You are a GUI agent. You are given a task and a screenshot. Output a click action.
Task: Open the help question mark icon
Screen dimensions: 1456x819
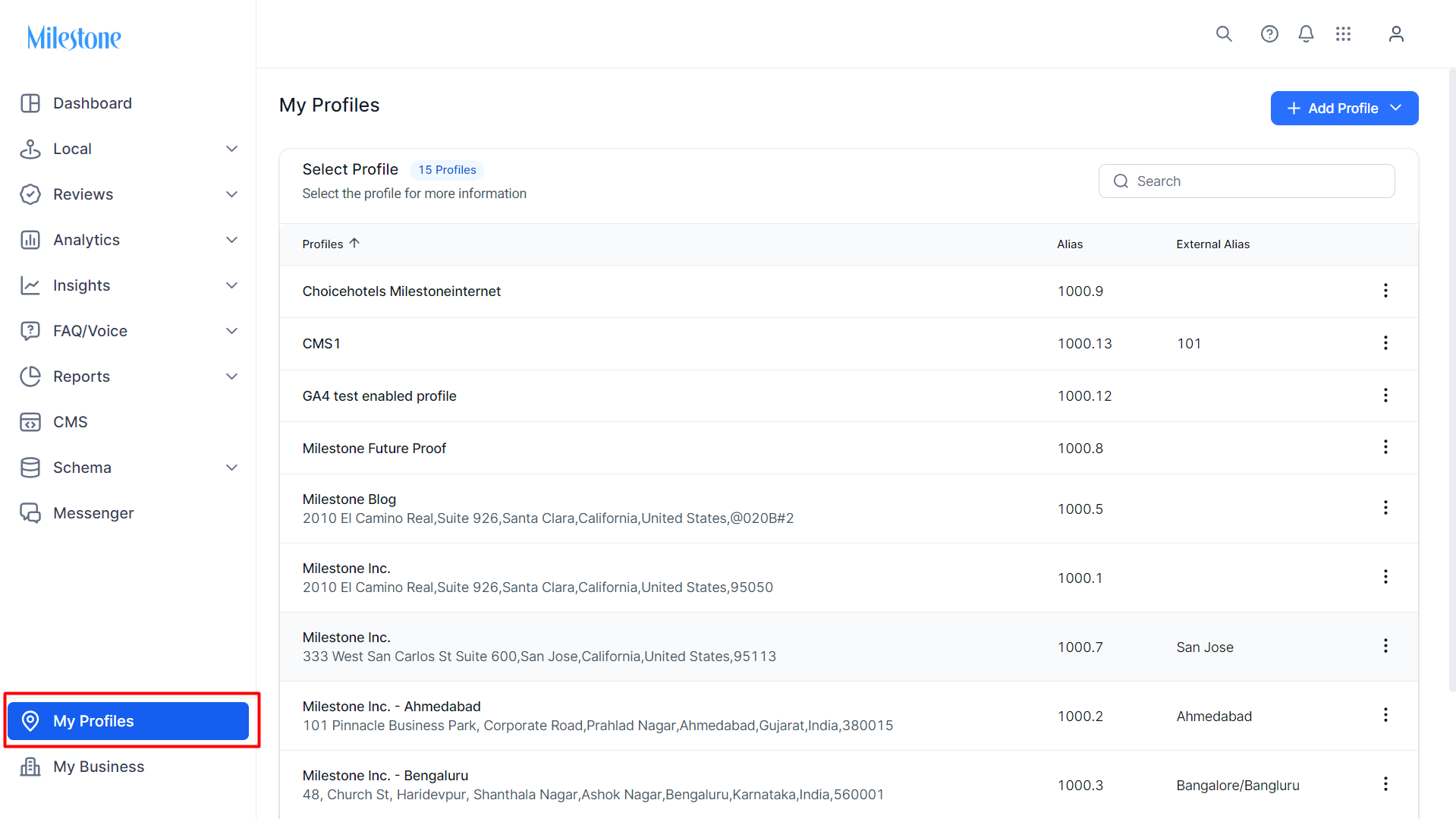point(1269,34)
